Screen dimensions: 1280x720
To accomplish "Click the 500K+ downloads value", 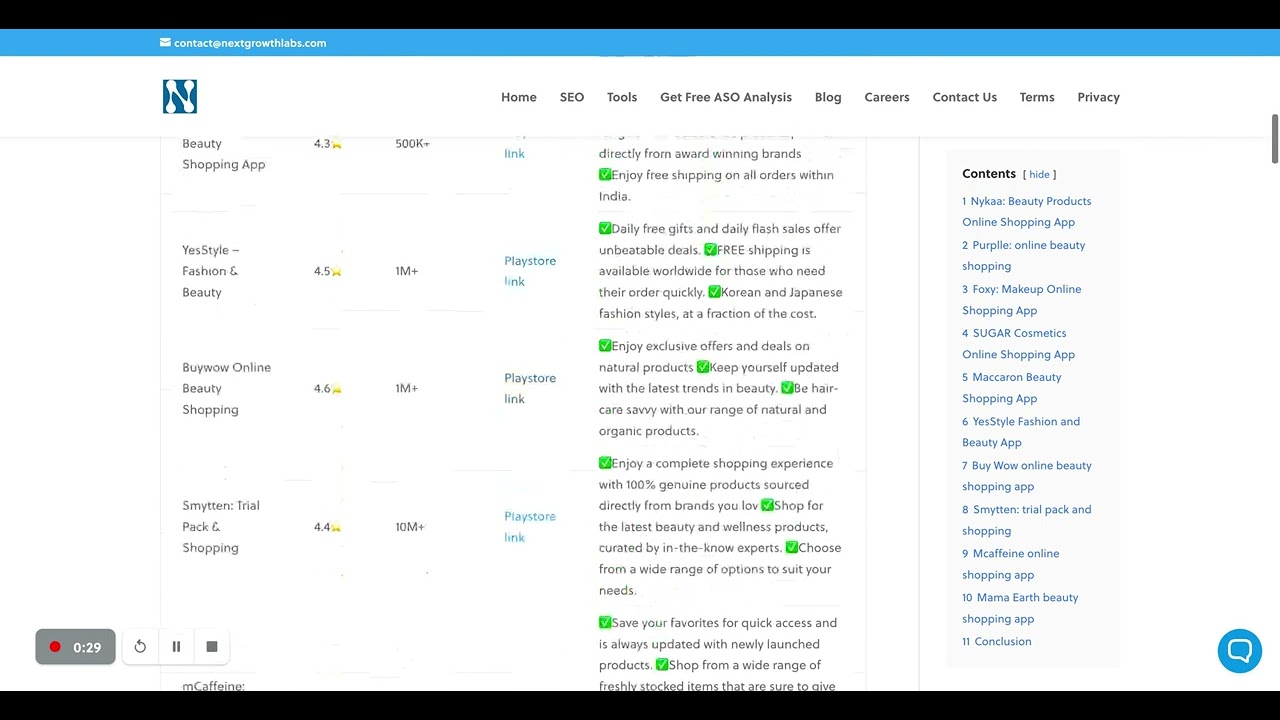I will click(x=412, y=144).
